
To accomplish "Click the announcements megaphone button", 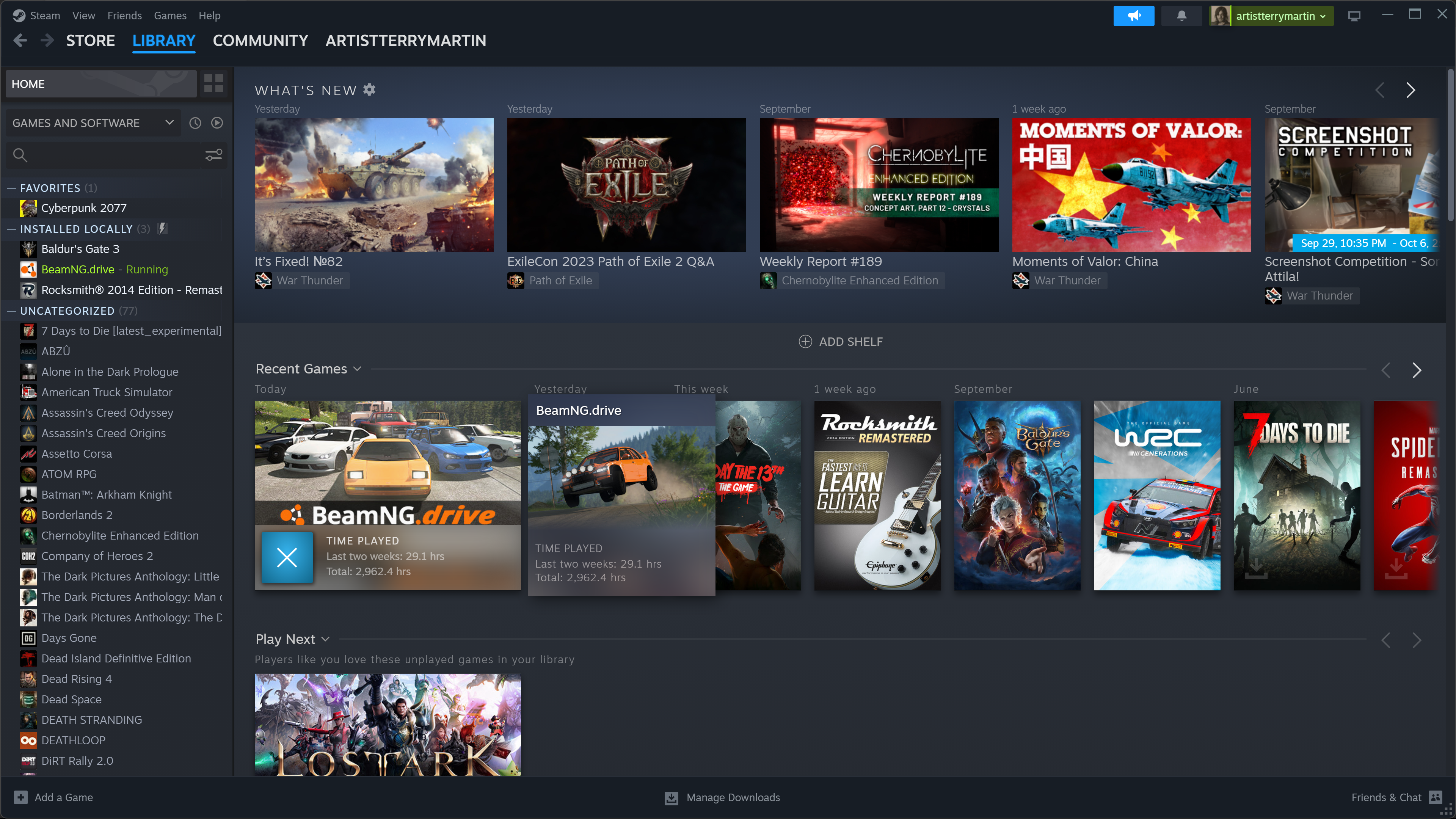I will click(x=1133, y=16).
